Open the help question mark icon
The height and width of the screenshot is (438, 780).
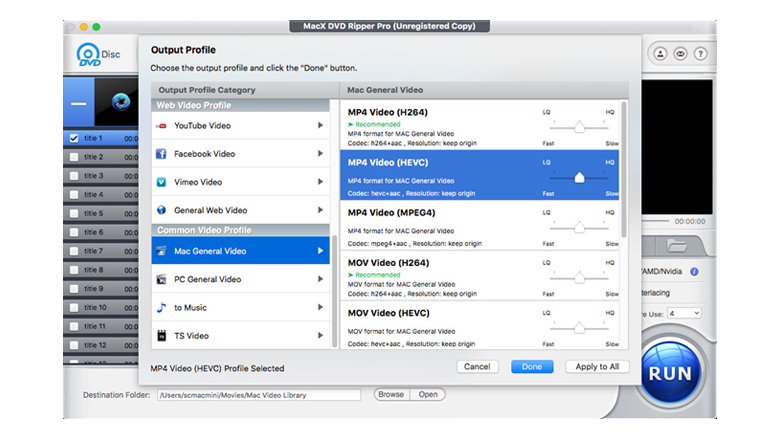(700, 54)
